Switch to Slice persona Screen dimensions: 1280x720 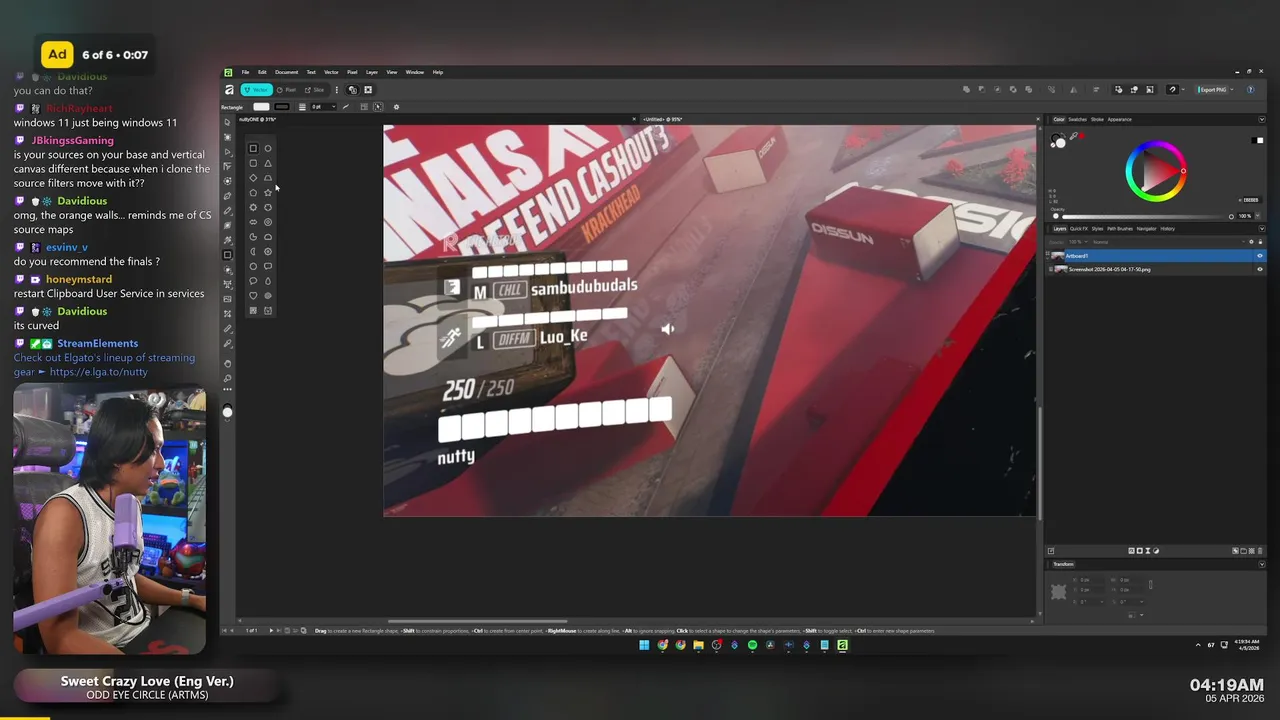pyautogui.click(x=315, y=90)
